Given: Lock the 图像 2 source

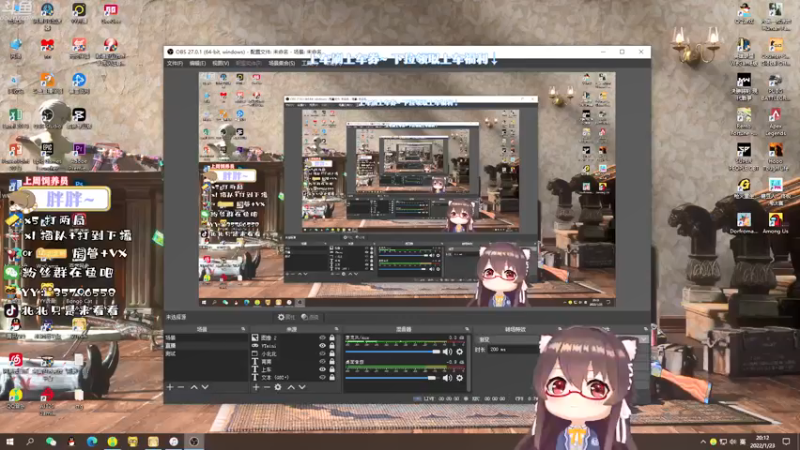Looking at the screenshot, I should (332, 338).
